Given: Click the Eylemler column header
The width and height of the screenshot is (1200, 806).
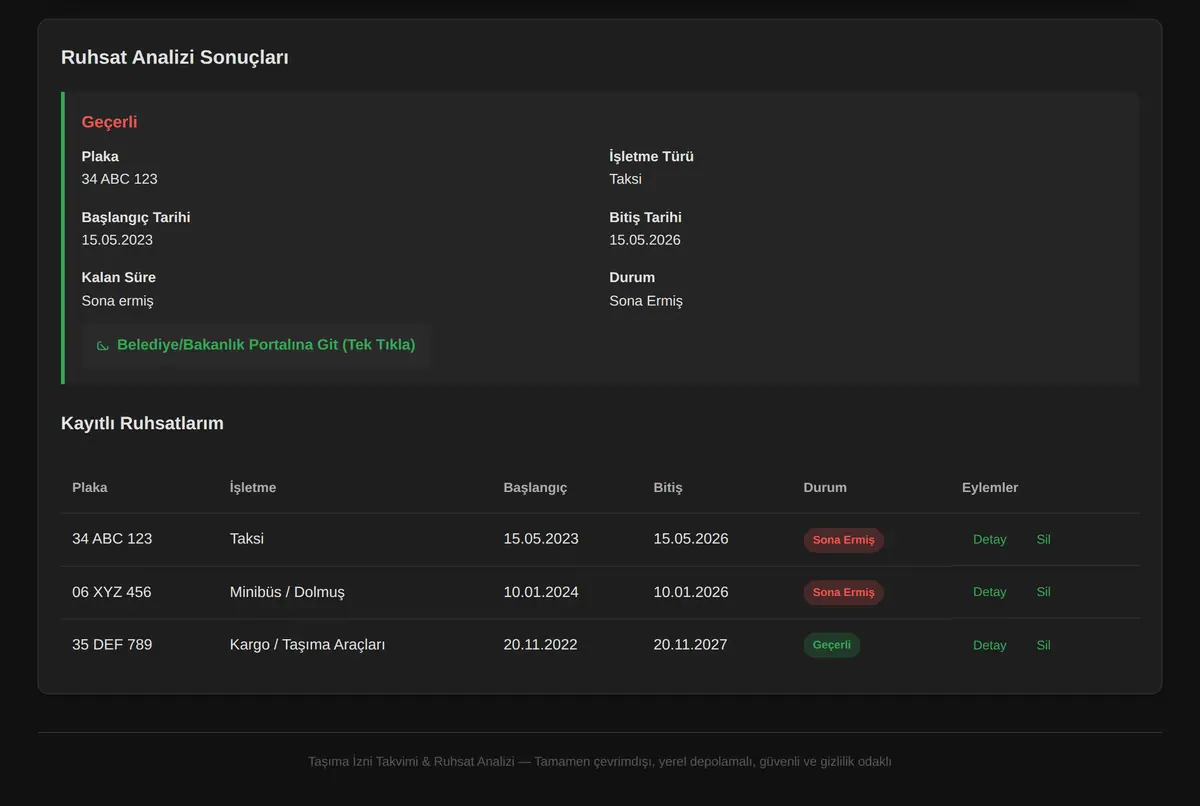Looking at the screenshot, I should 990,488.
